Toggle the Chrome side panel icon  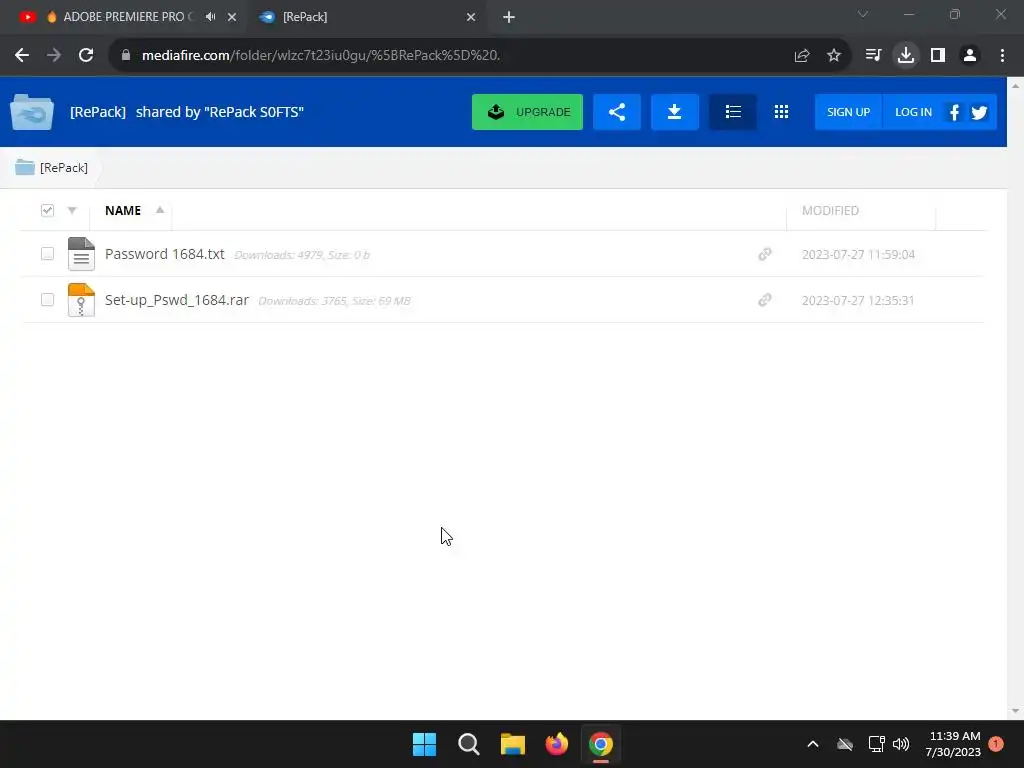[x=938, y=56]
